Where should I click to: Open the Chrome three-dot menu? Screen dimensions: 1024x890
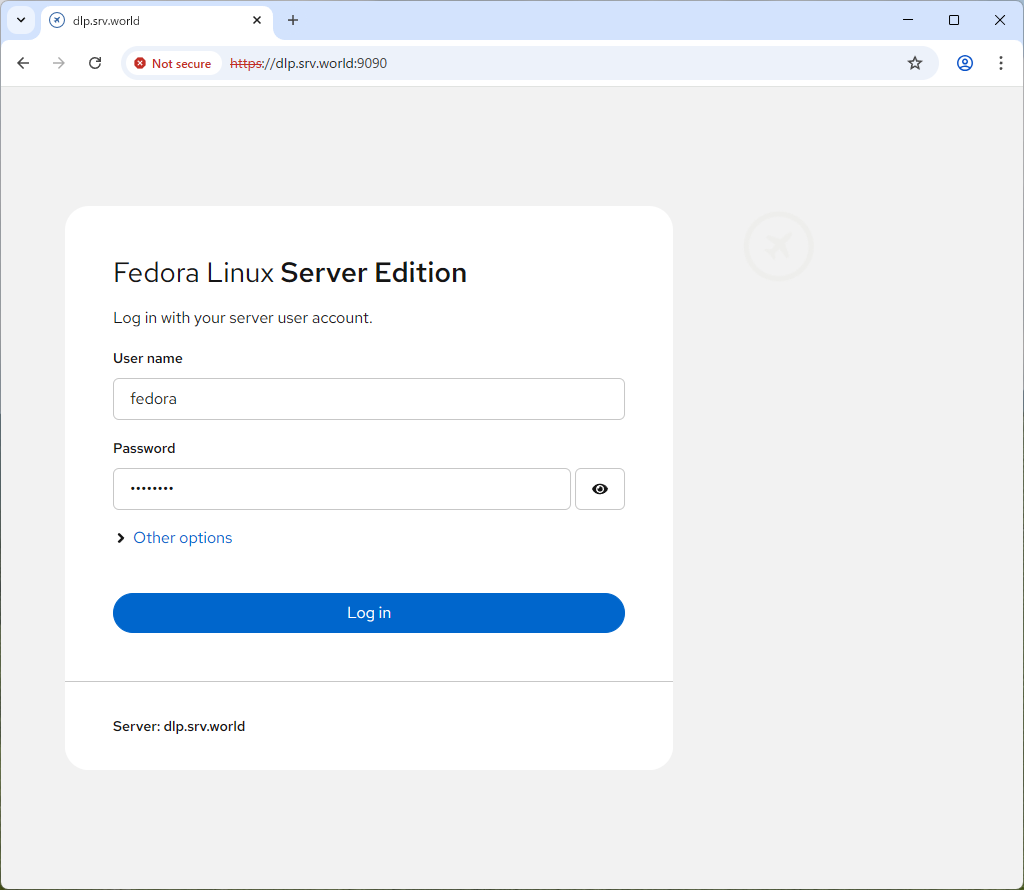(1000, 63)
